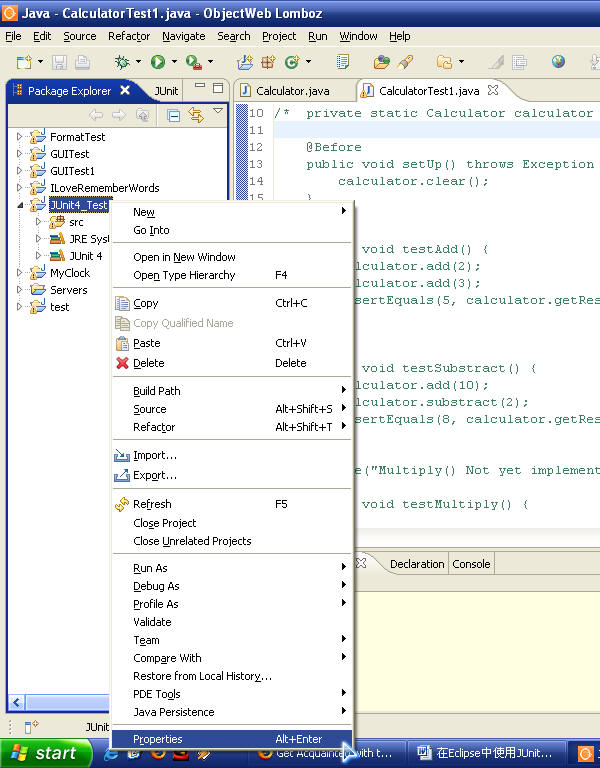Toggle Link with Editor in Package Explorer

pos(196,116)
